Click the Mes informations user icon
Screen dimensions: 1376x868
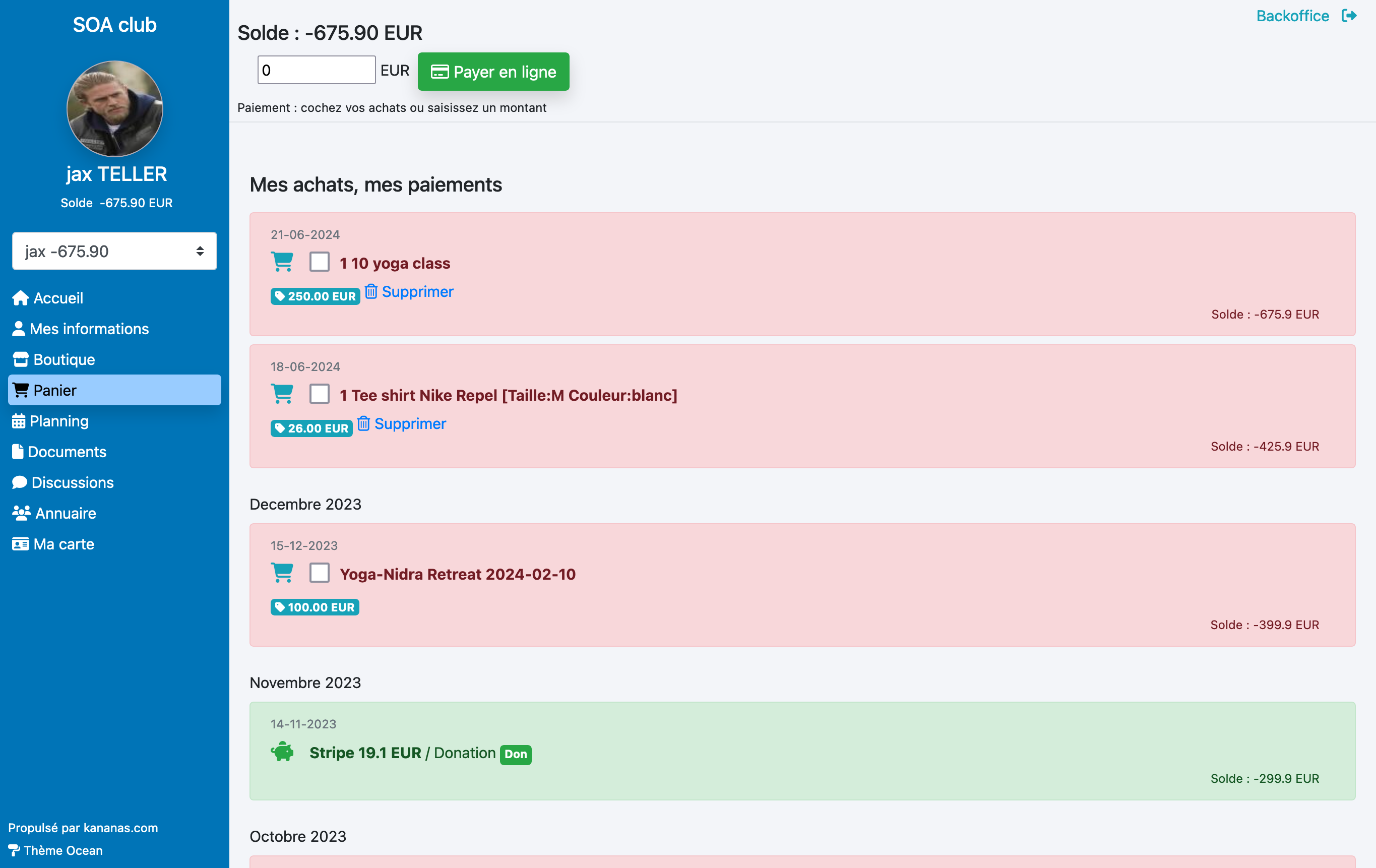18,329
